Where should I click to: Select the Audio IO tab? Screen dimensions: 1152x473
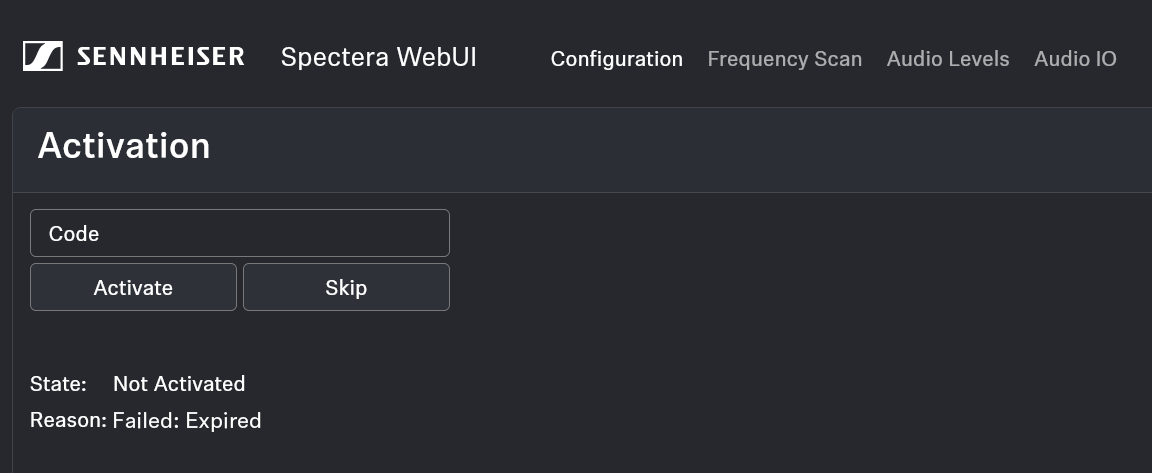coord(1075,59)
